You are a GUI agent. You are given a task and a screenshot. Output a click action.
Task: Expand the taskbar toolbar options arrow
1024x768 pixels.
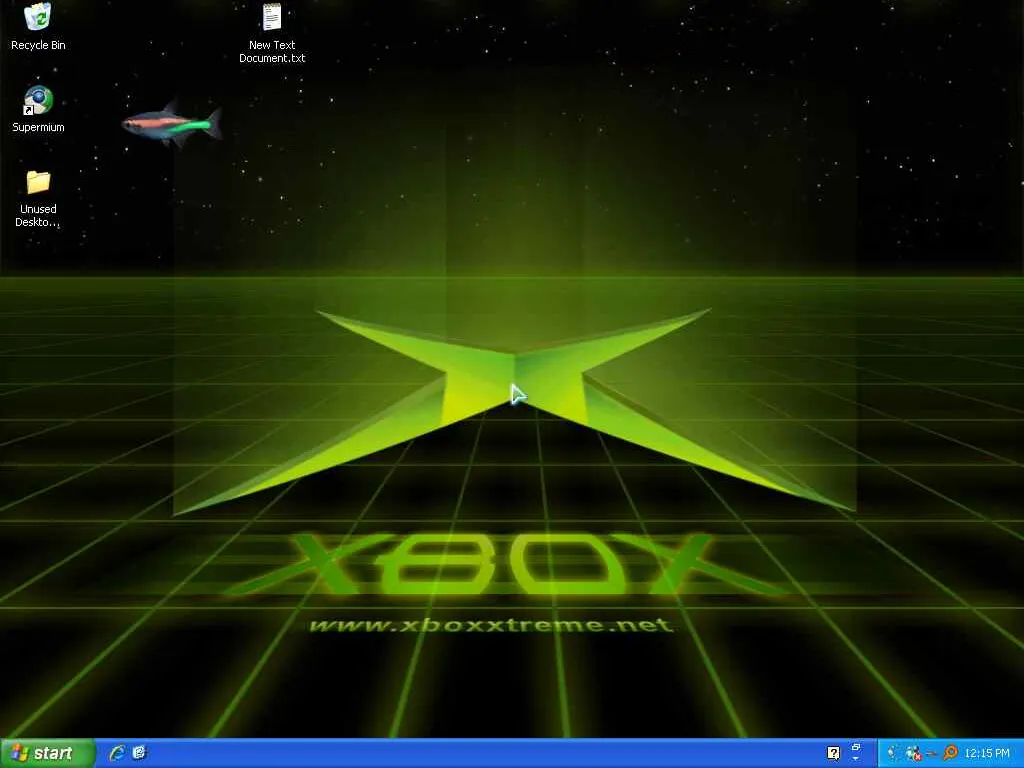(856, 759)
